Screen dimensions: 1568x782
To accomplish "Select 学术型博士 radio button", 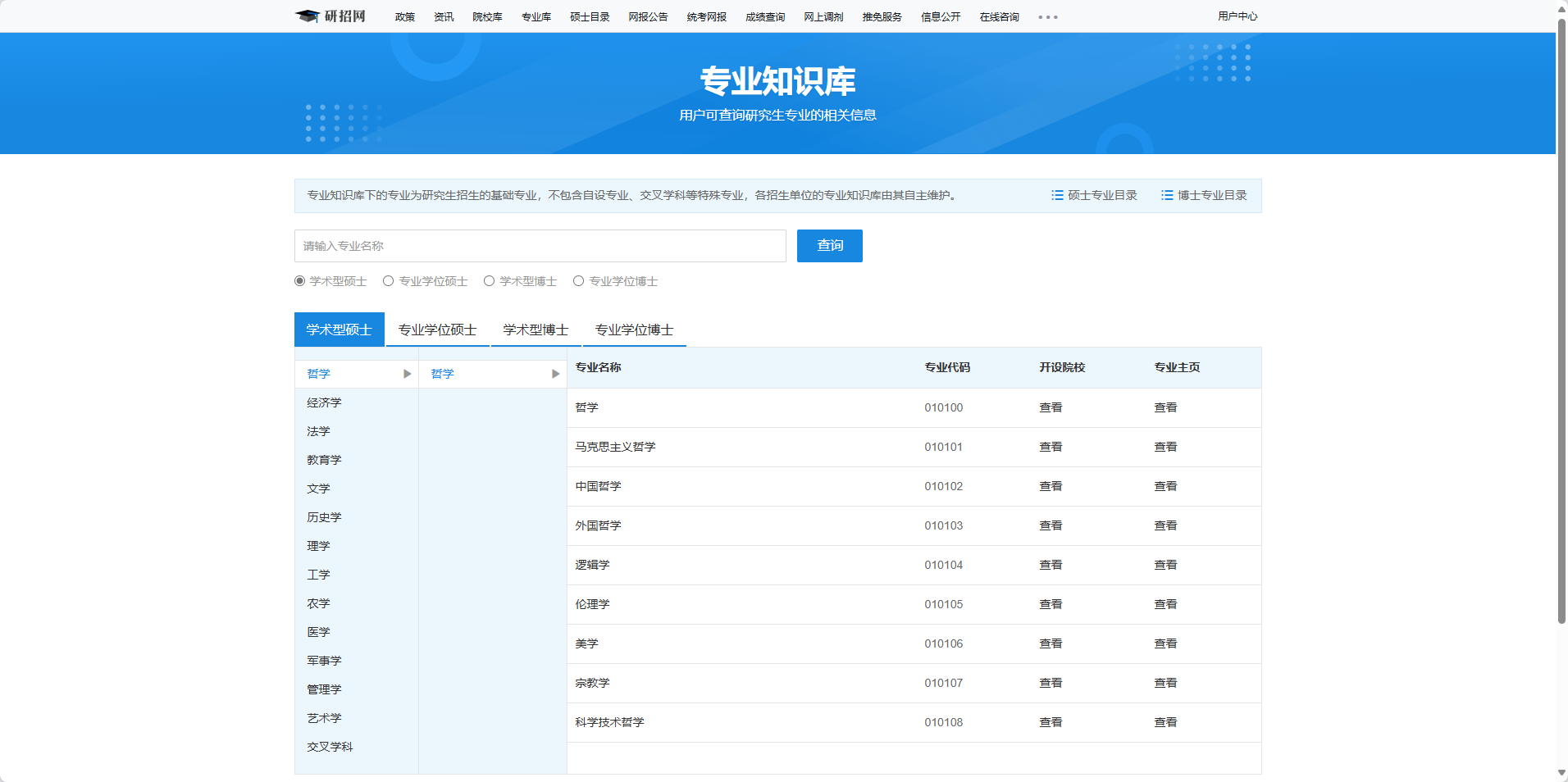I will pyautogui.click(x=490, y=281).
